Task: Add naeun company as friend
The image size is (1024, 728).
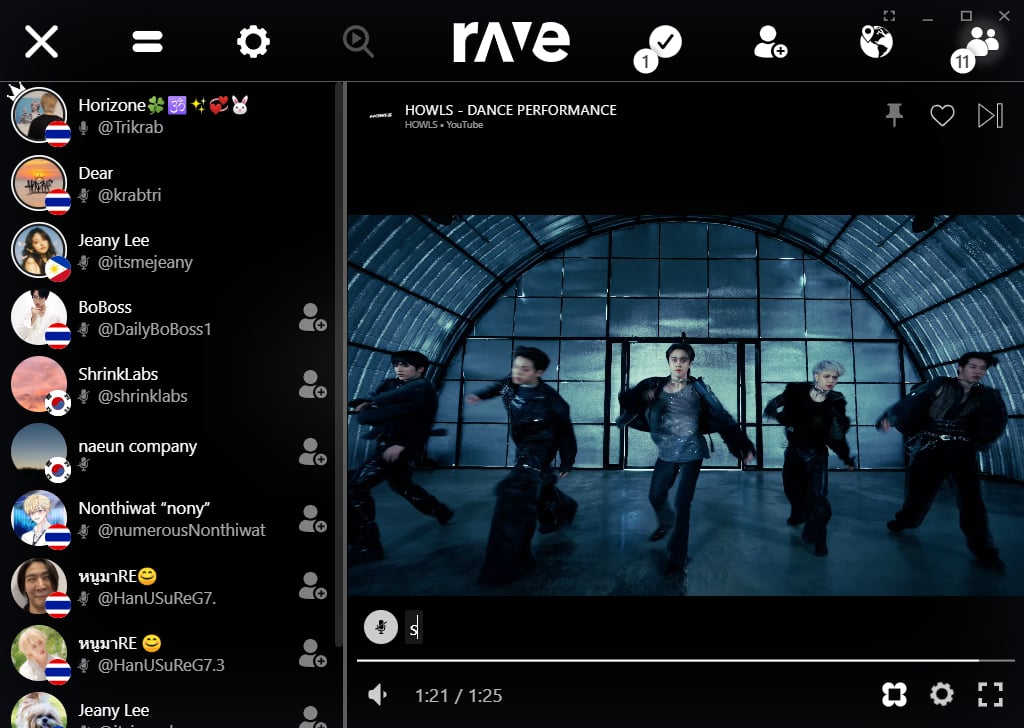Action: [x=313, y=452]
